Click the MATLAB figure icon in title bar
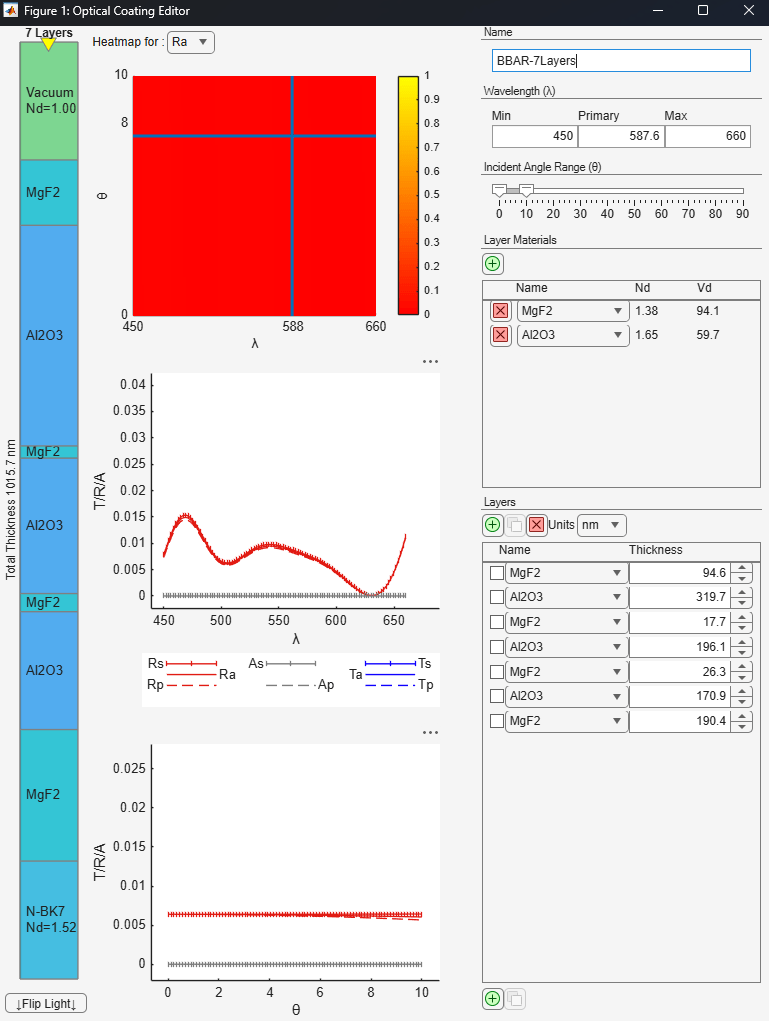769x1021 pixels. point(10,10)
